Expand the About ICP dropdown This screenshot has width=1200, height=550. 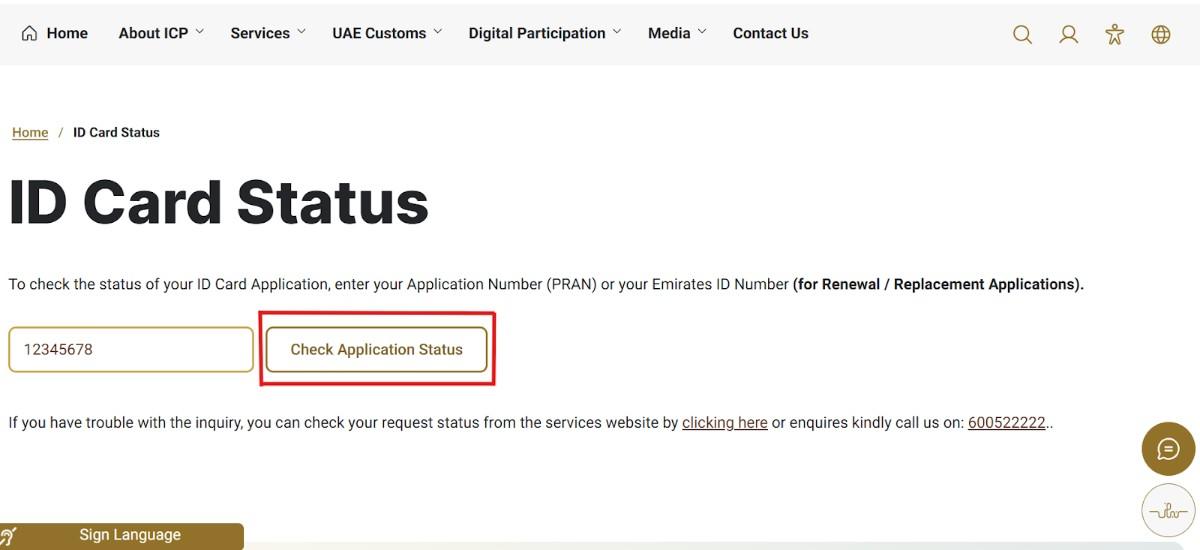pyautogui.click(x=160, y=33)
